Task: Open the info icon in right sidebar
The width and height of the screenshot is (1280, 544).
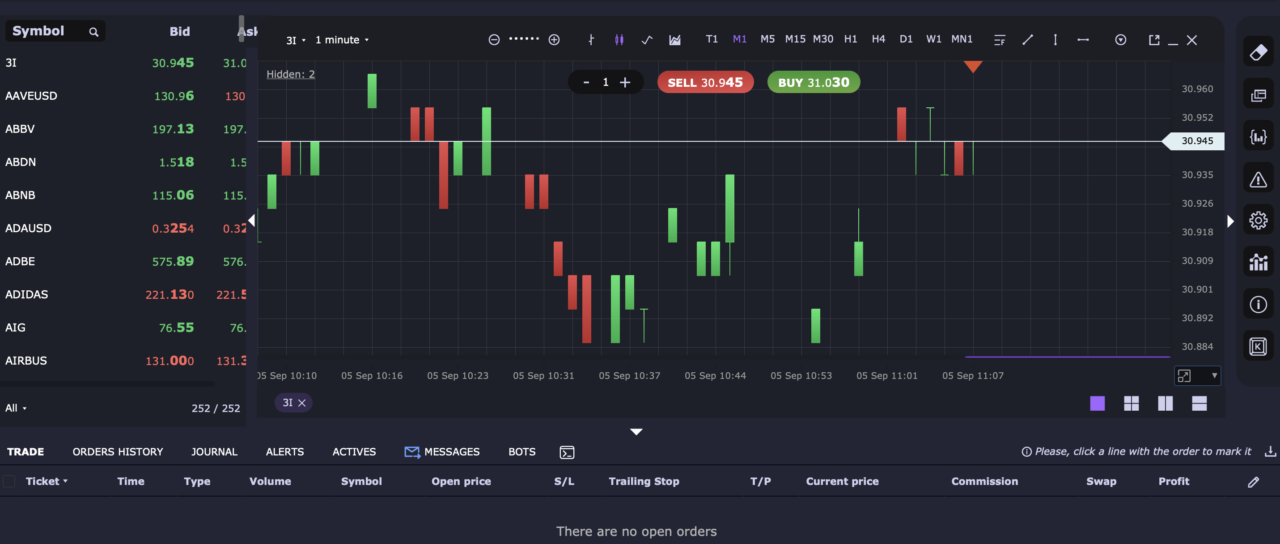Action: pos(1258,305)
